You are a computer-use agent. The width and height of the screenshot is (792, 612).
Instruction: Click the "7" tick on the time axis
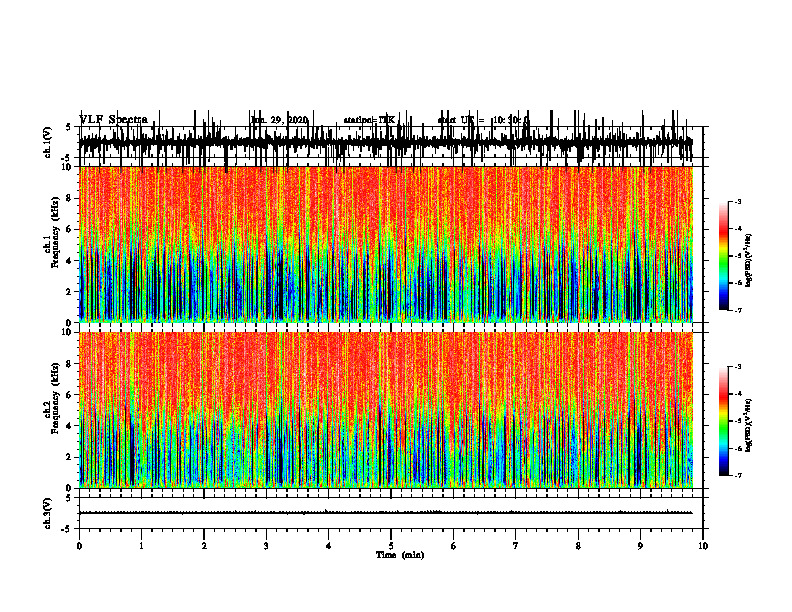(x=516, y=546)
